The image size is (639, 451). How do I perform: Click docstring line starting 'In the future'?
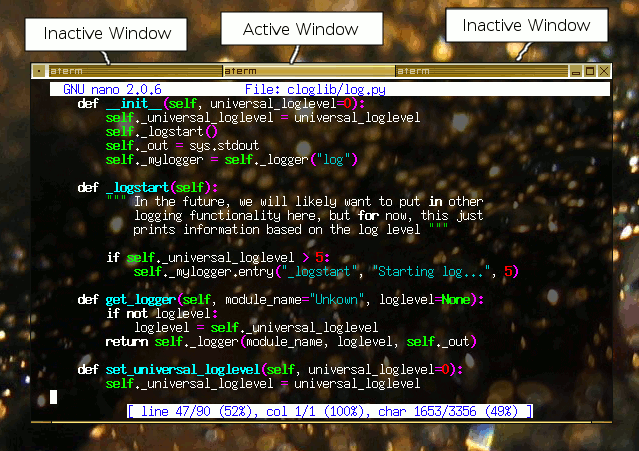(295, 201)
